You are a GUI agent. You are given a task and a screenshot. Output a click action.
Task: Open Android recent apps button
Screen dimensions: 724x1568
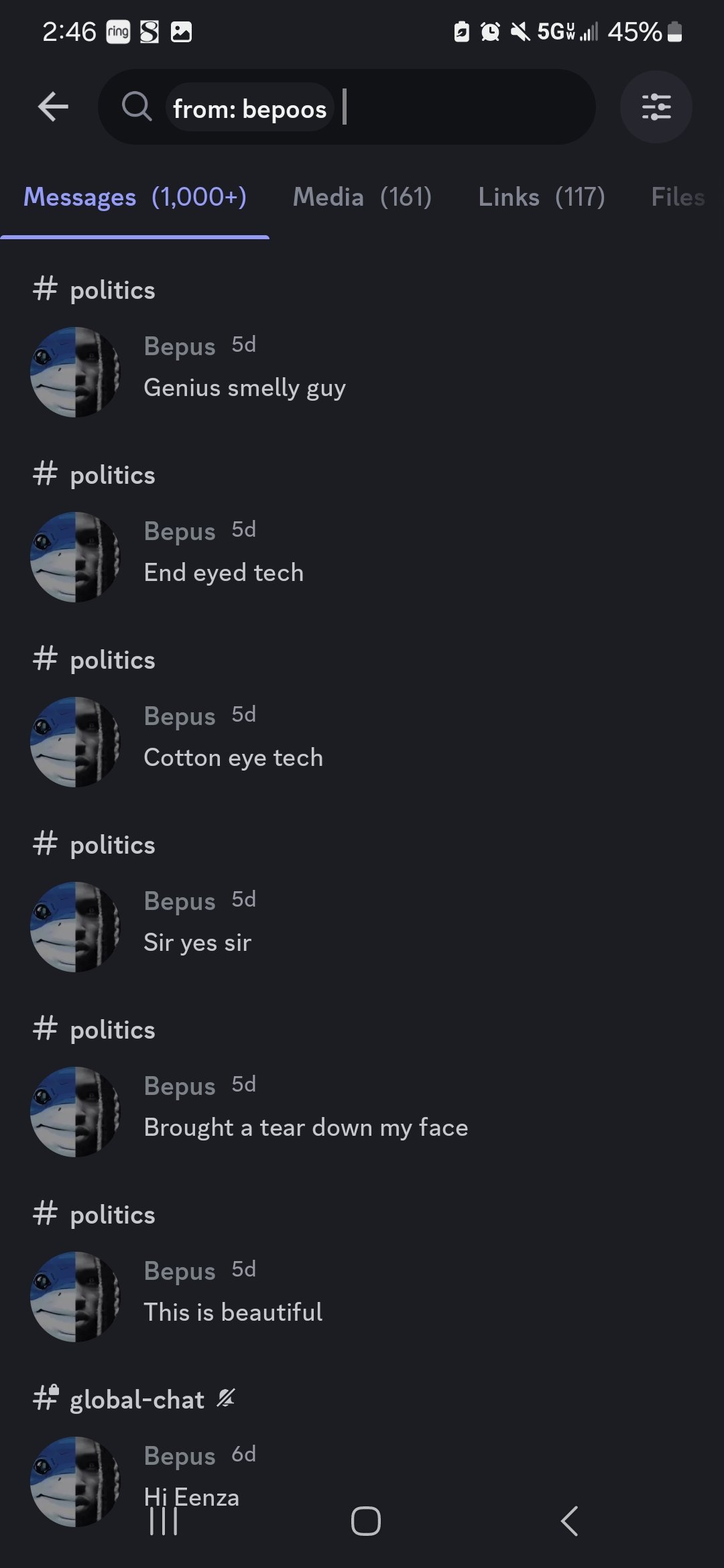point(164,1521)
